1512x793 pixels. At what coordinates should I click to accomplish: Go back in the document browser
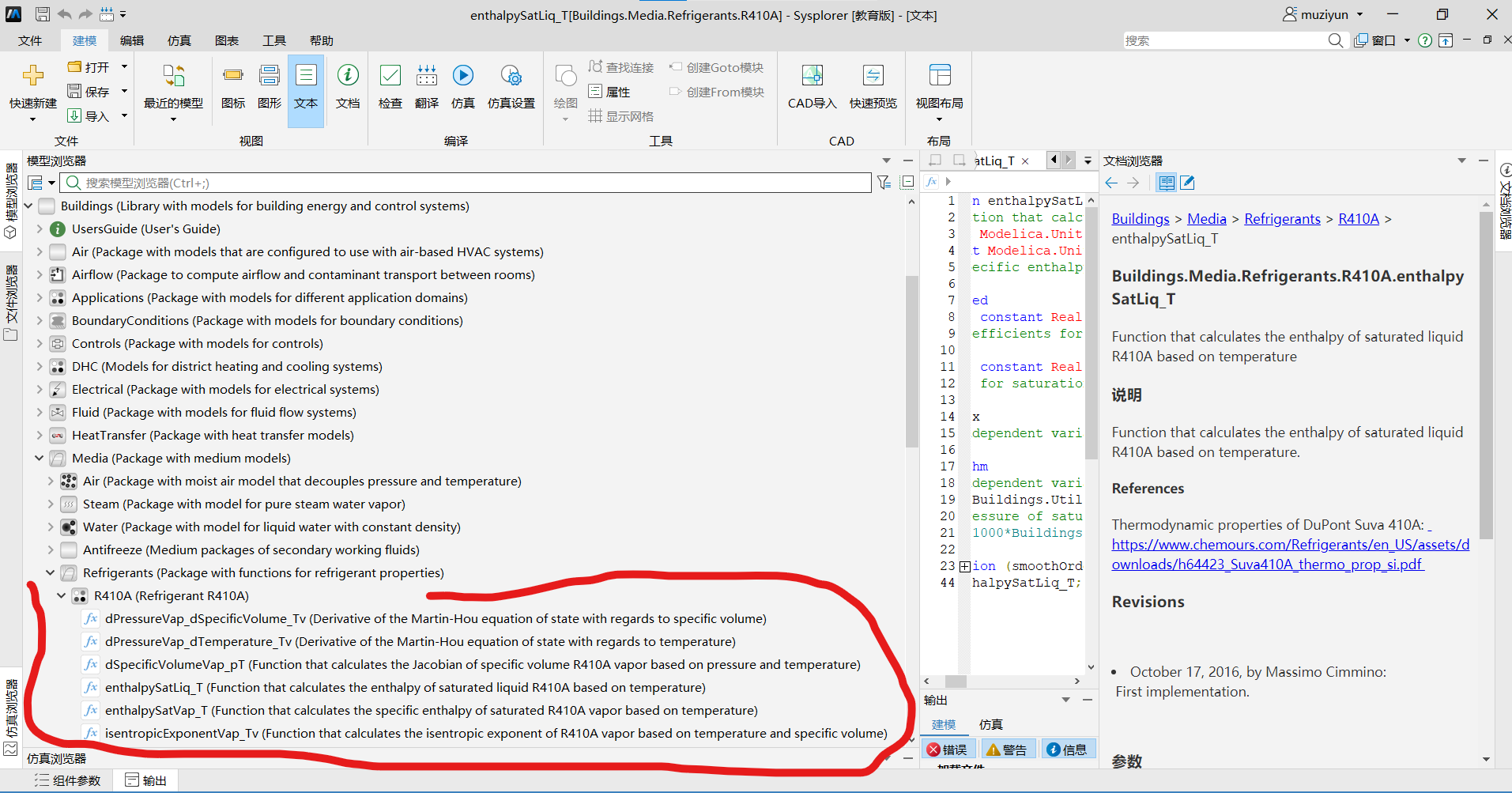1112,183
